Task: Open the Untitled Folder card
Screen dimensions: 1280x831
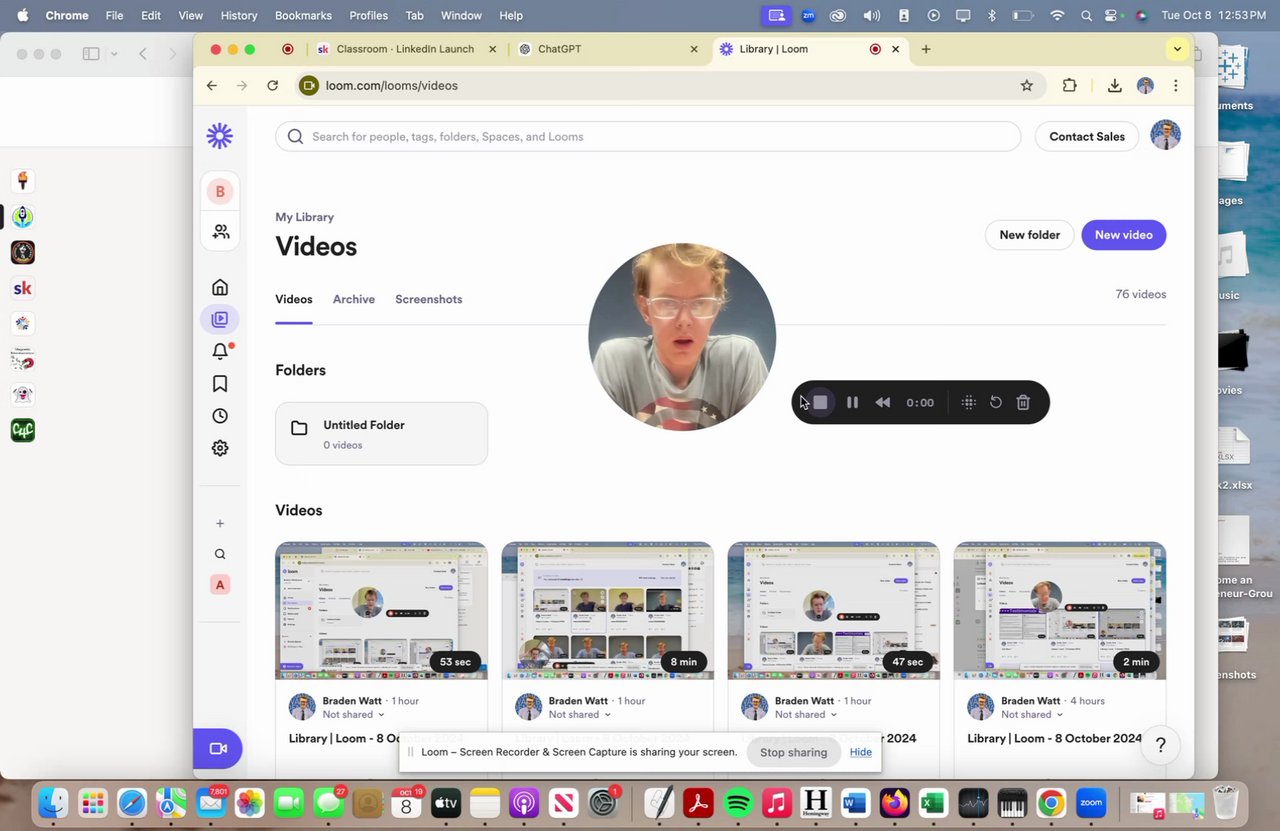Action: point(381,434)
